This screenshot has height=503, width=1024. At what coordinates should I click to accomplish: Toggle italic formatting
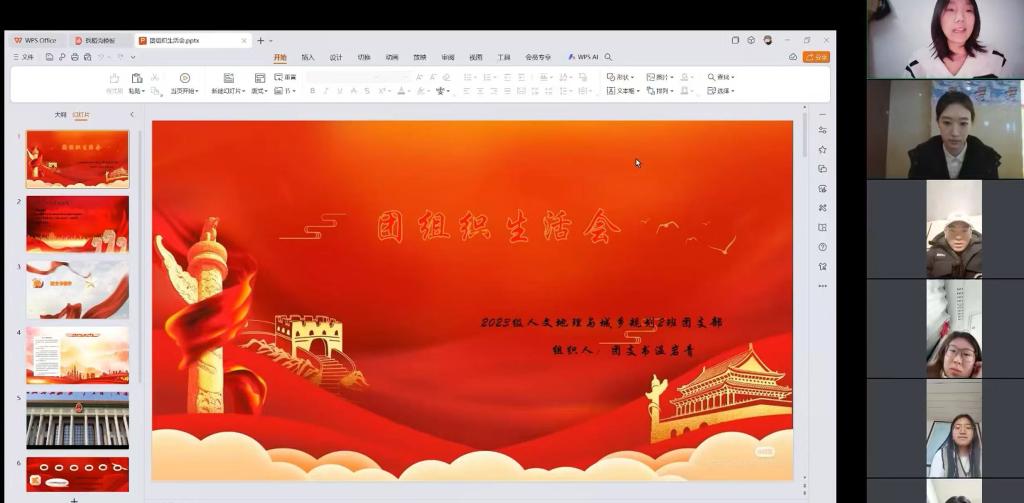pyautogui.click(x=326, y=91)
